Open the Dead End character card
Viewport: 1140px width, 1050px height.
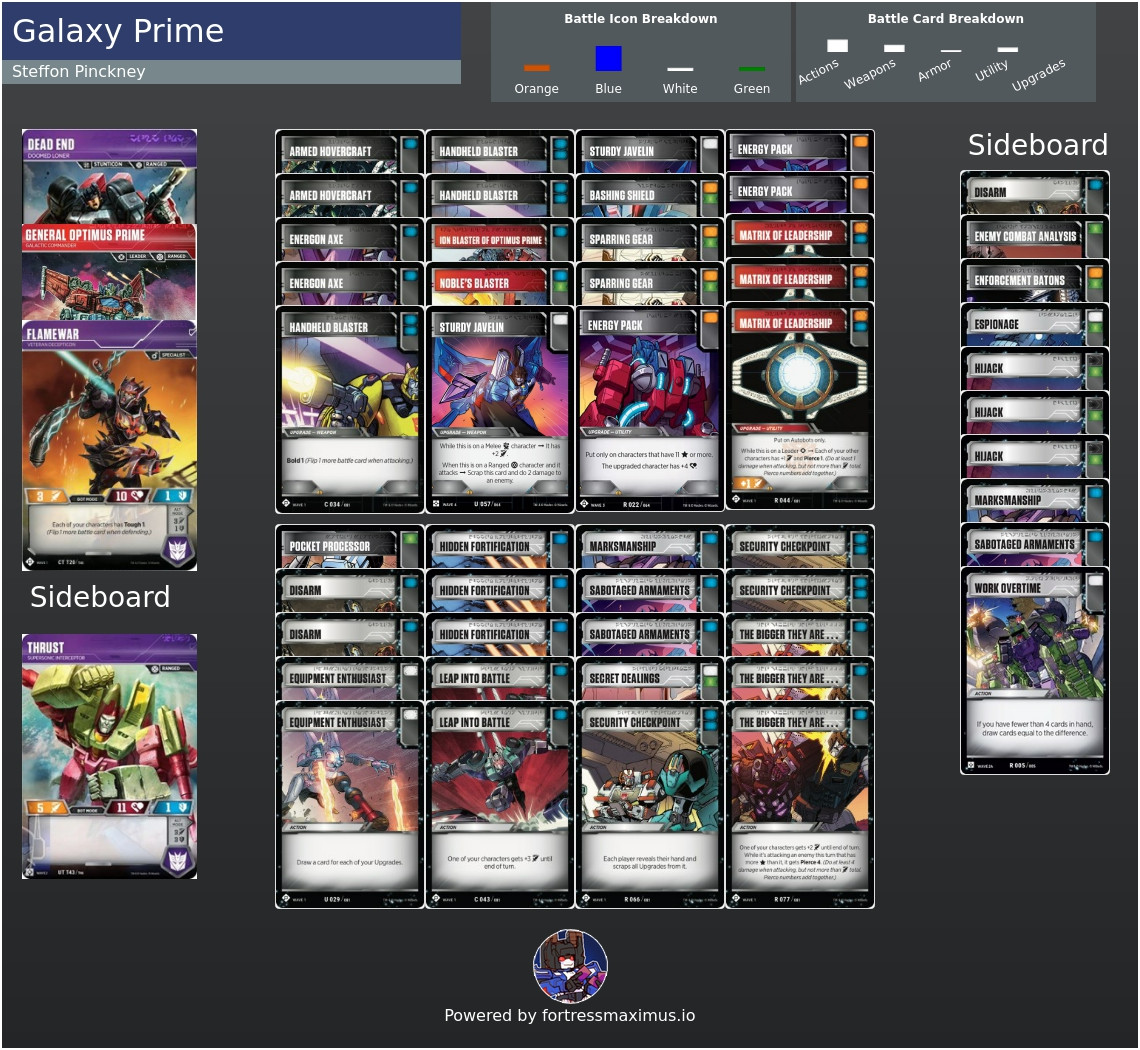(x=109, y=177)
